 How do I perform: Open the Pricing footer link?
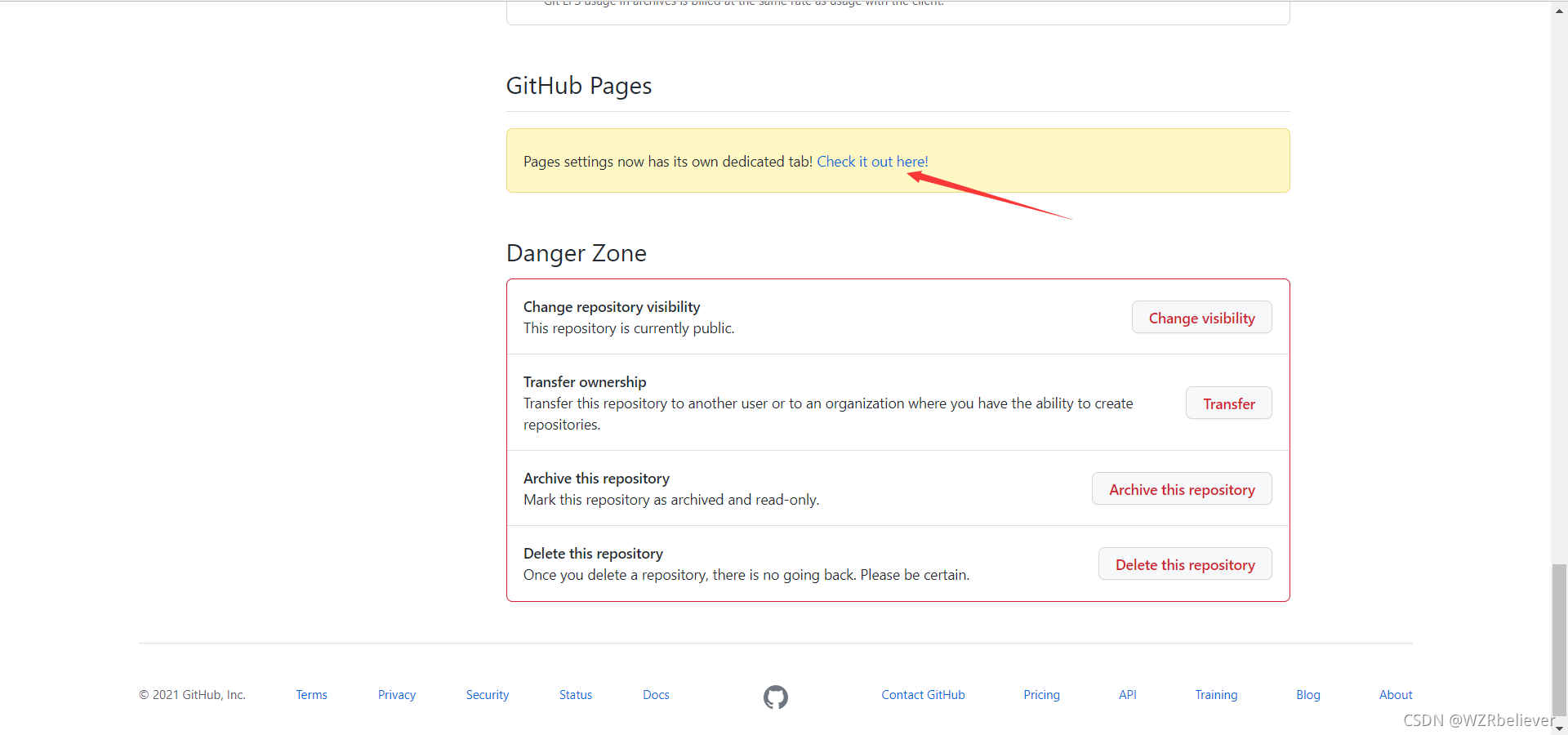pyautogui.click(x=1041, y=695)
